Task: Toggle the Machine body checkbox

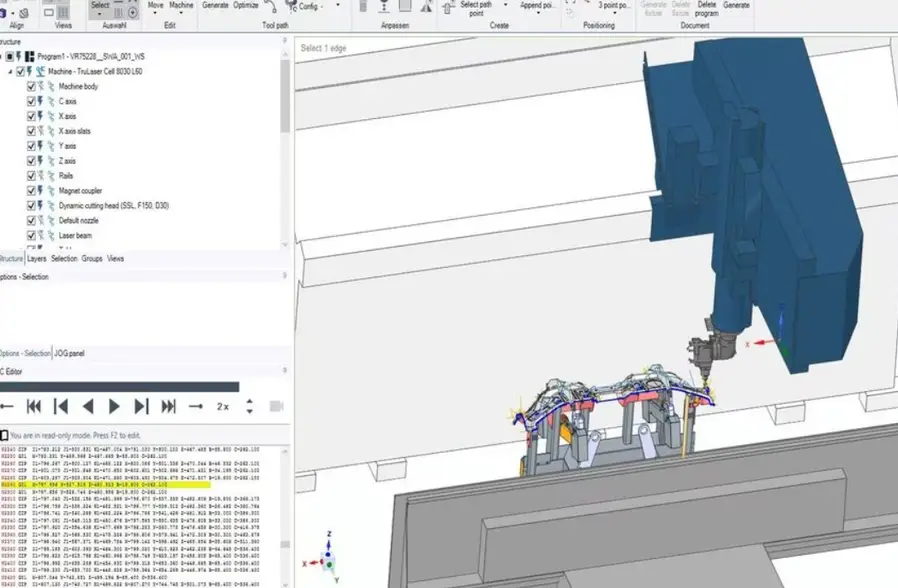Action: 31,86
